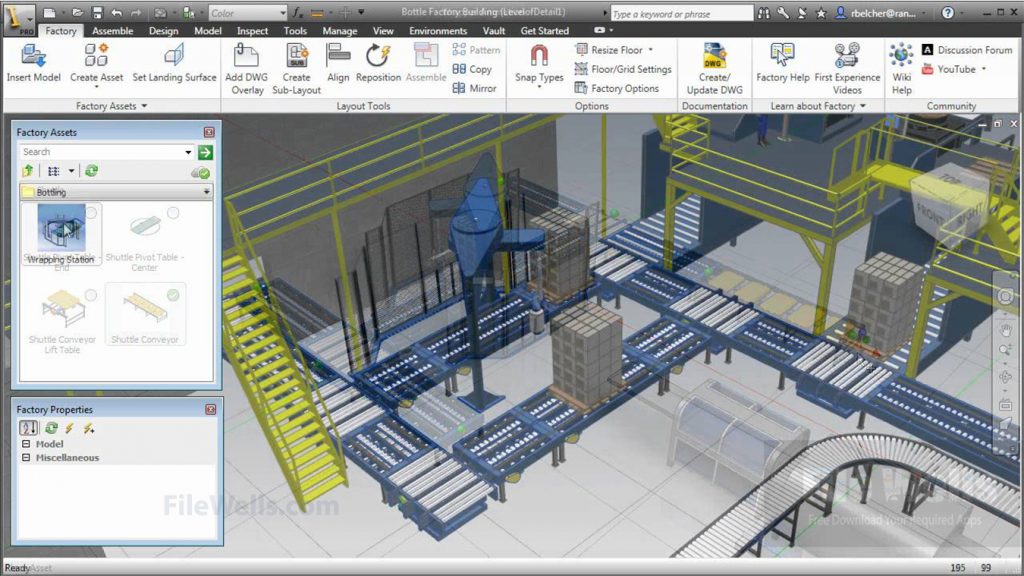
Task: Open Wiki Help
Action: point(901,69)
